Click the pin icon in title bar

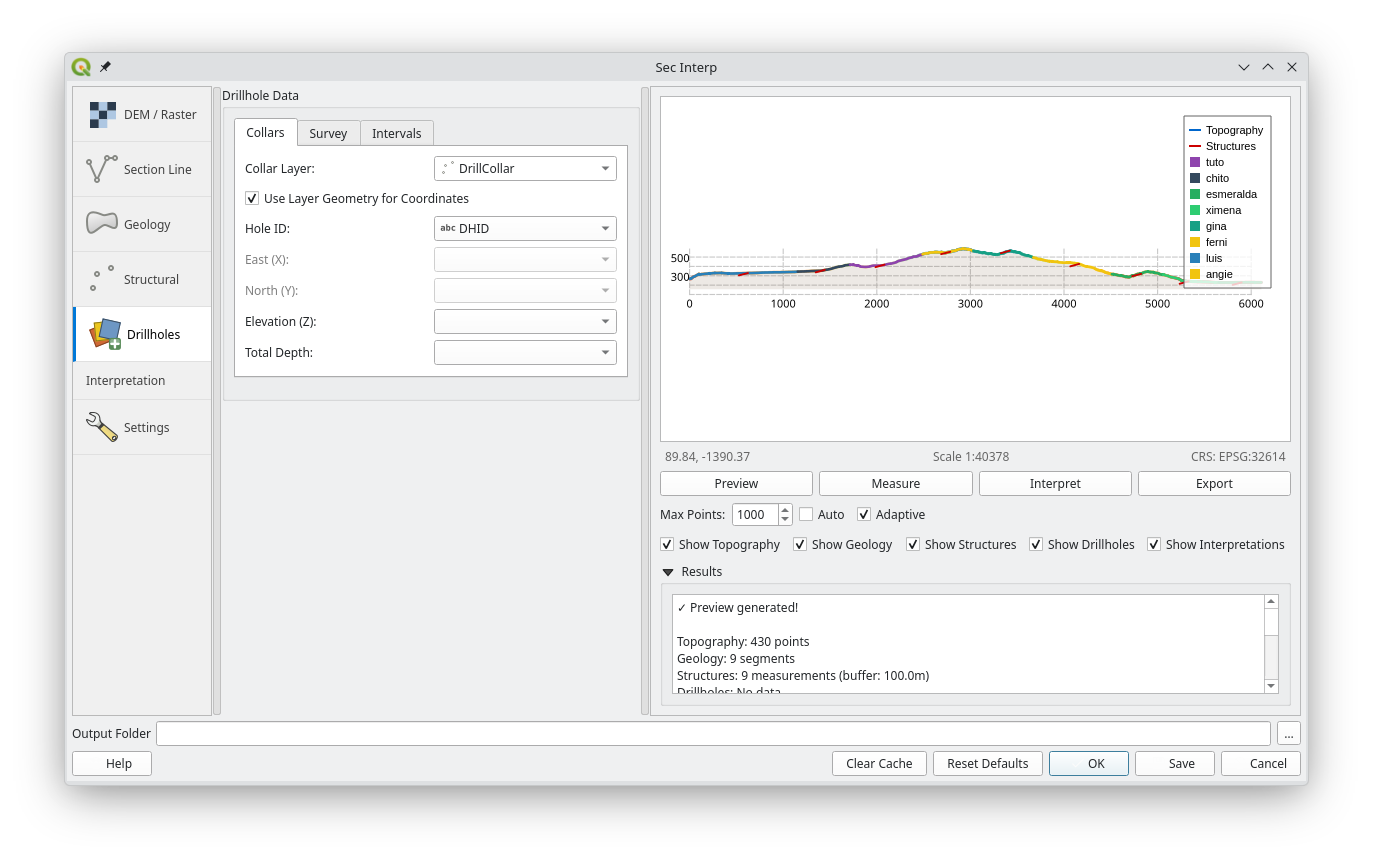pos(105,67)
